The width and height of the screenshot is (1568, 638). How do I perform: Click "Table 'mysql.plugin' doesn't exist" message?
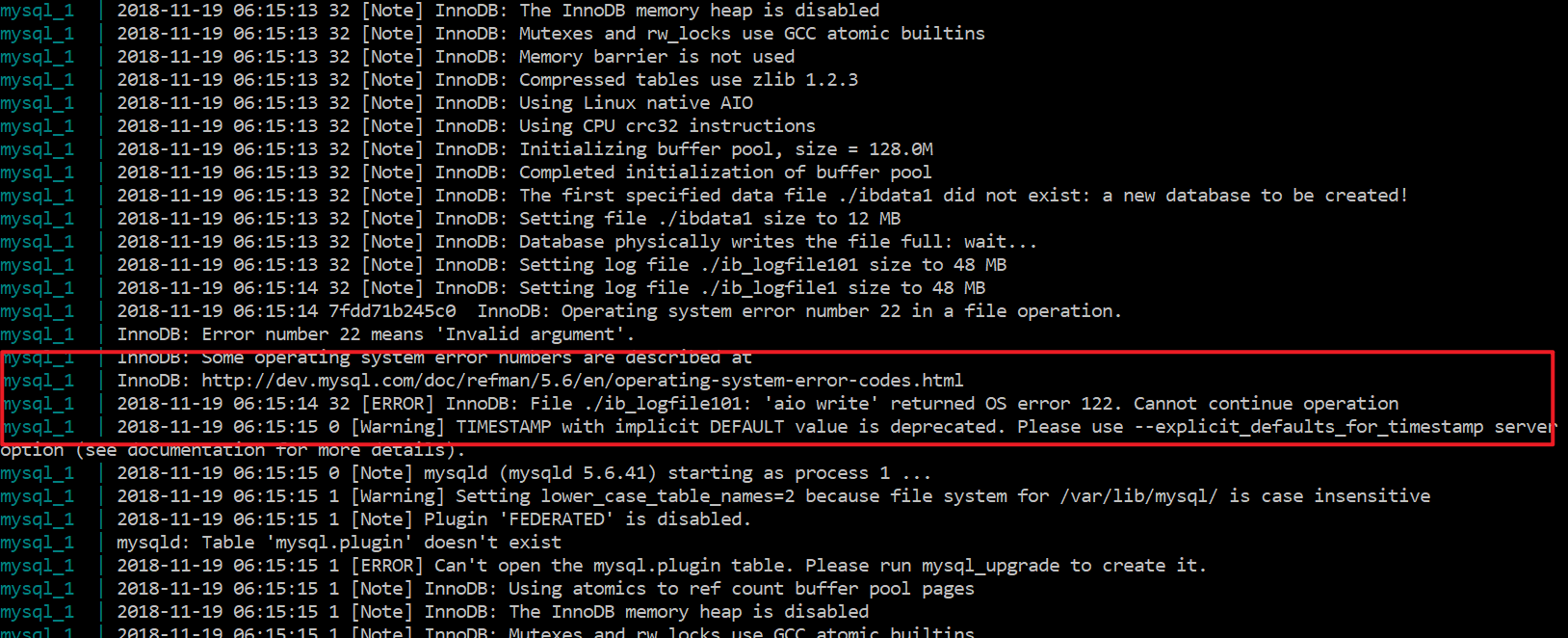click(x=339, y=543)
